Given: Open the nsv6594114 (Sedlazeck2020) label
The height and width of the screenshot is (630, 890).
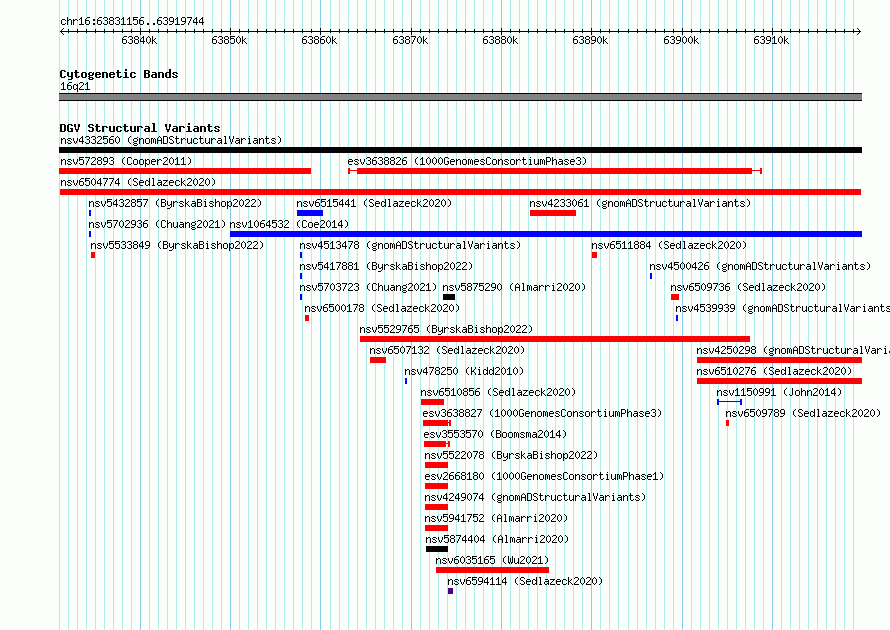Looking at the screenshot, I should point(525,581).
